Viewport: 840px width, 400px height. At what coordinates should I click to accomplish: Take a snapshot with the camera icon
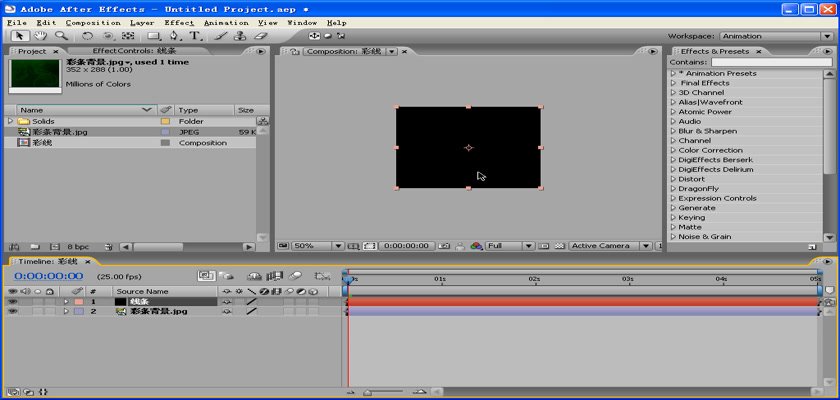(444, 246)
